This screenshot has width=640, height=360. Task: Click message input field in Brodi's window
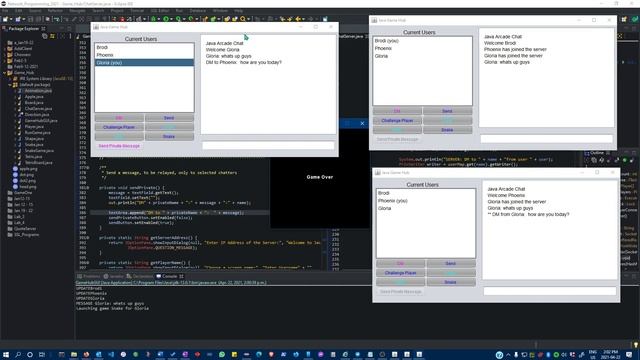(547, 139)
